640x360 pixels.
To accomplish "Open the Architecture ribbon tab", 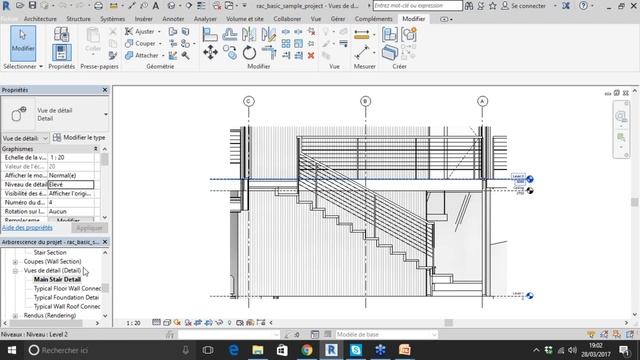I will coord(40,19).
